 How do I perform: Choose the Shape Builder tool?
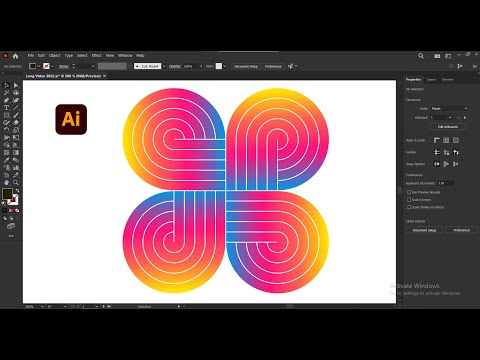(6, 145)
